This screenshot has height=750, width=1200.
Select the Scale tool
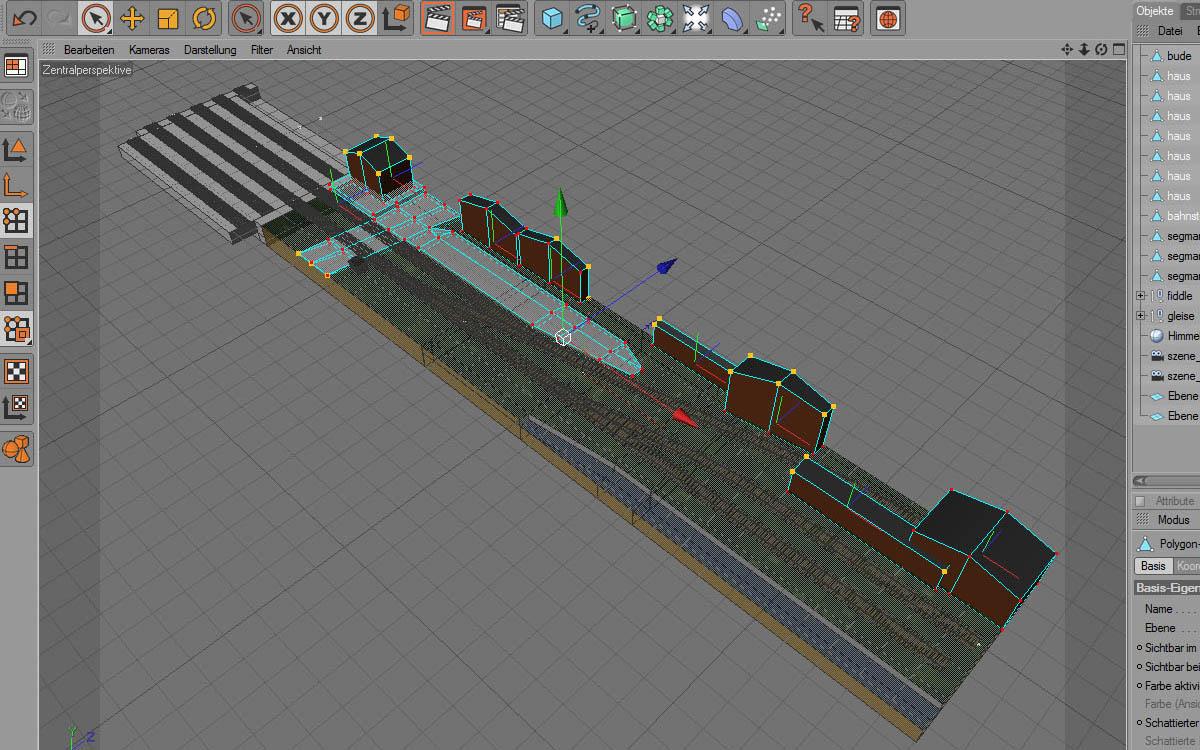168,18
